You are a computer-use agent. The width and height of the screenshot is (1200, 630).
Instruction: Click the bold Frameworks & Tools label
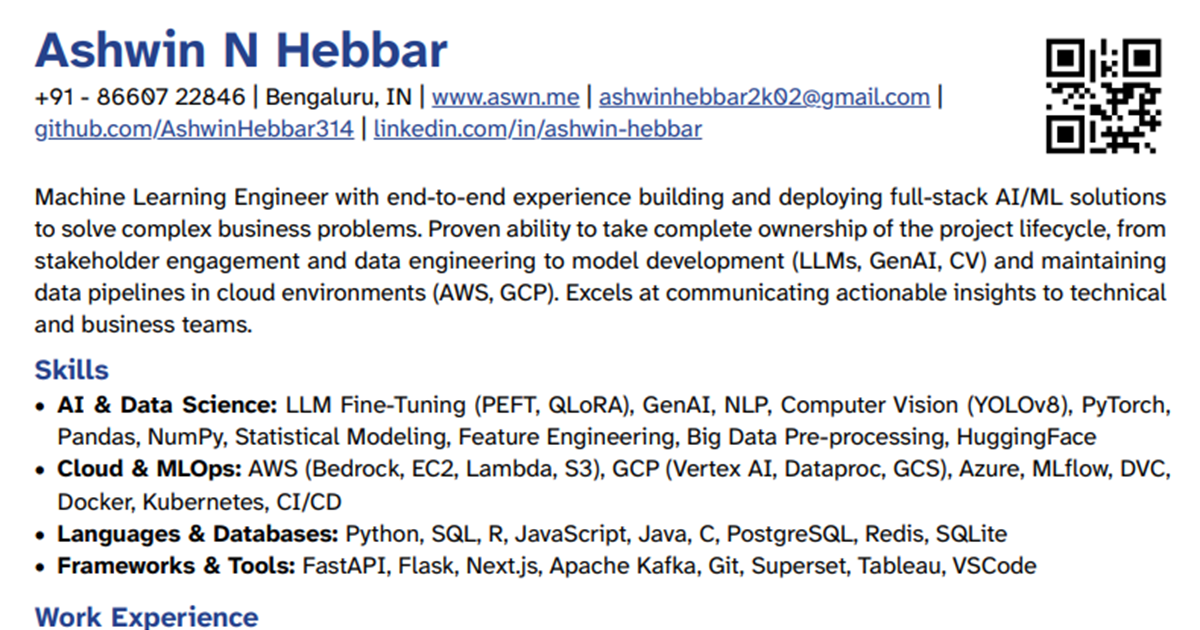coord(176,566)
